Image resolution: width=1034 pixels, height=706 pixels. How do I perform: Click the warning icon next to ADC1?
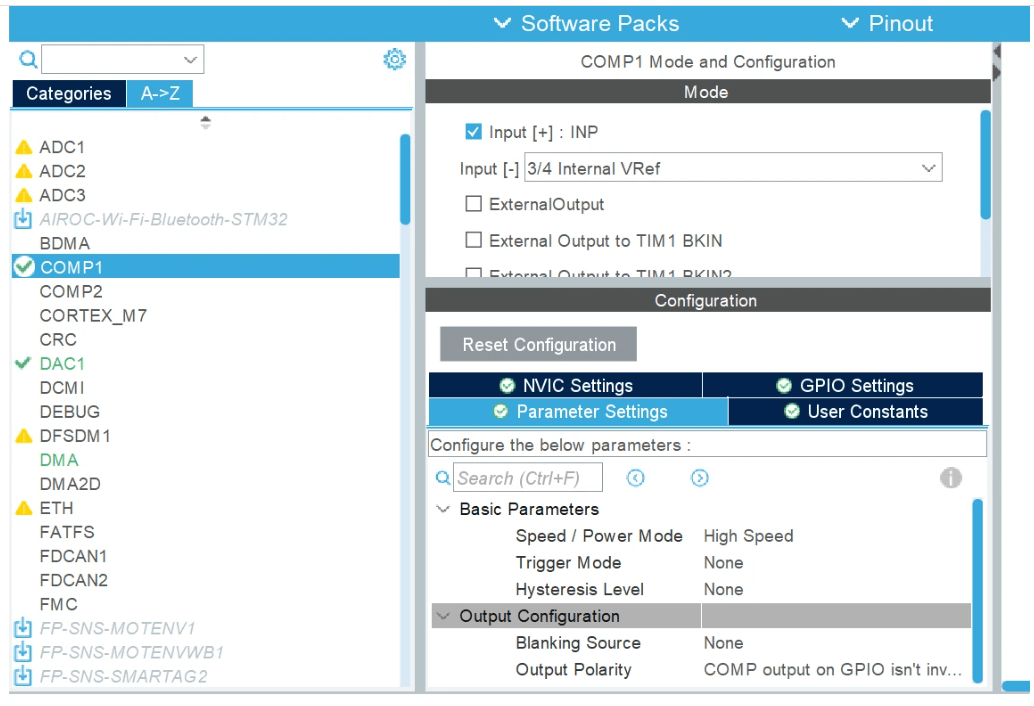(24, 148)
